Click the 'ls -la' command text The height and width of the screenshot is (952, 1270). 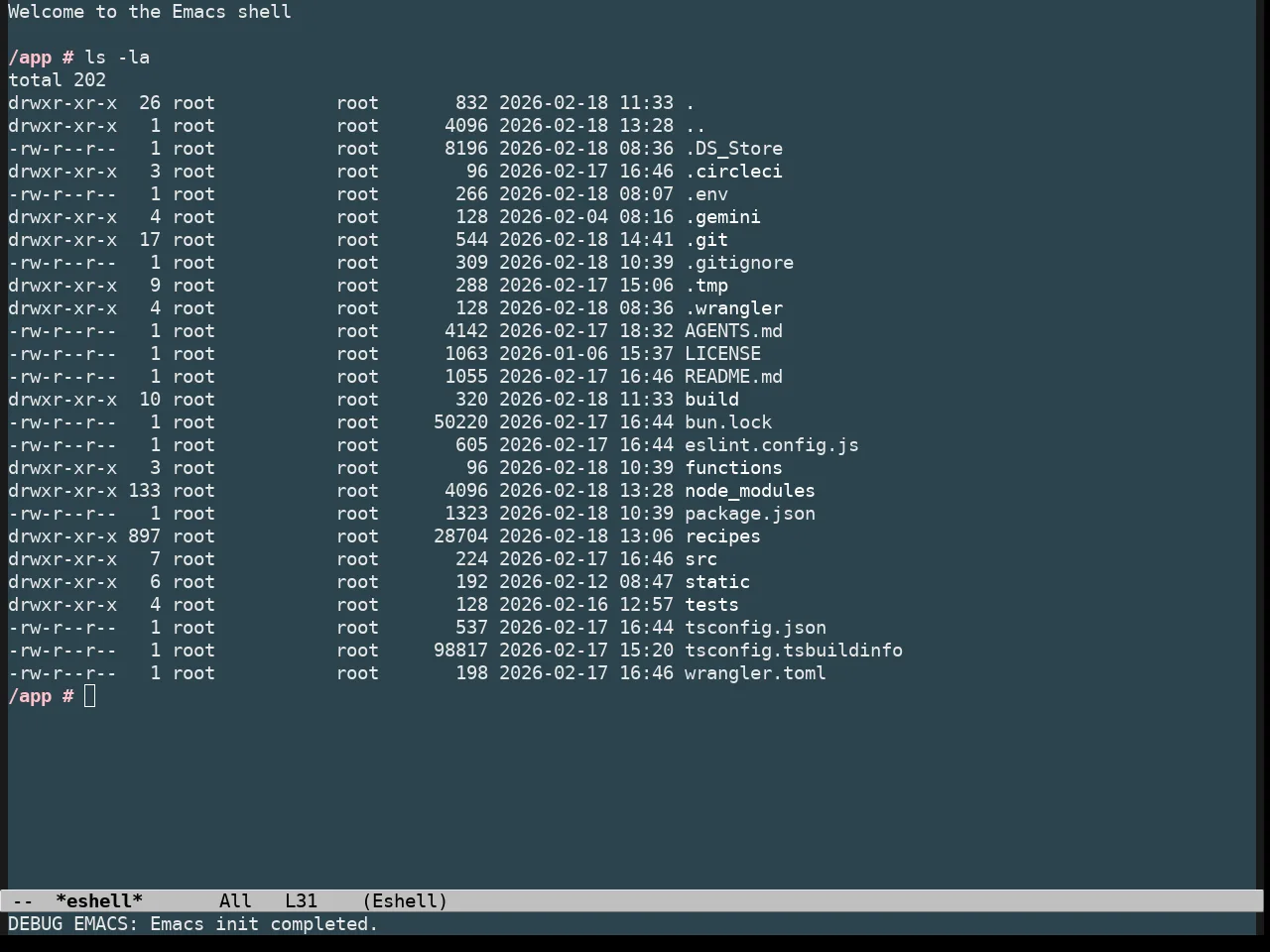pos(117,58)
